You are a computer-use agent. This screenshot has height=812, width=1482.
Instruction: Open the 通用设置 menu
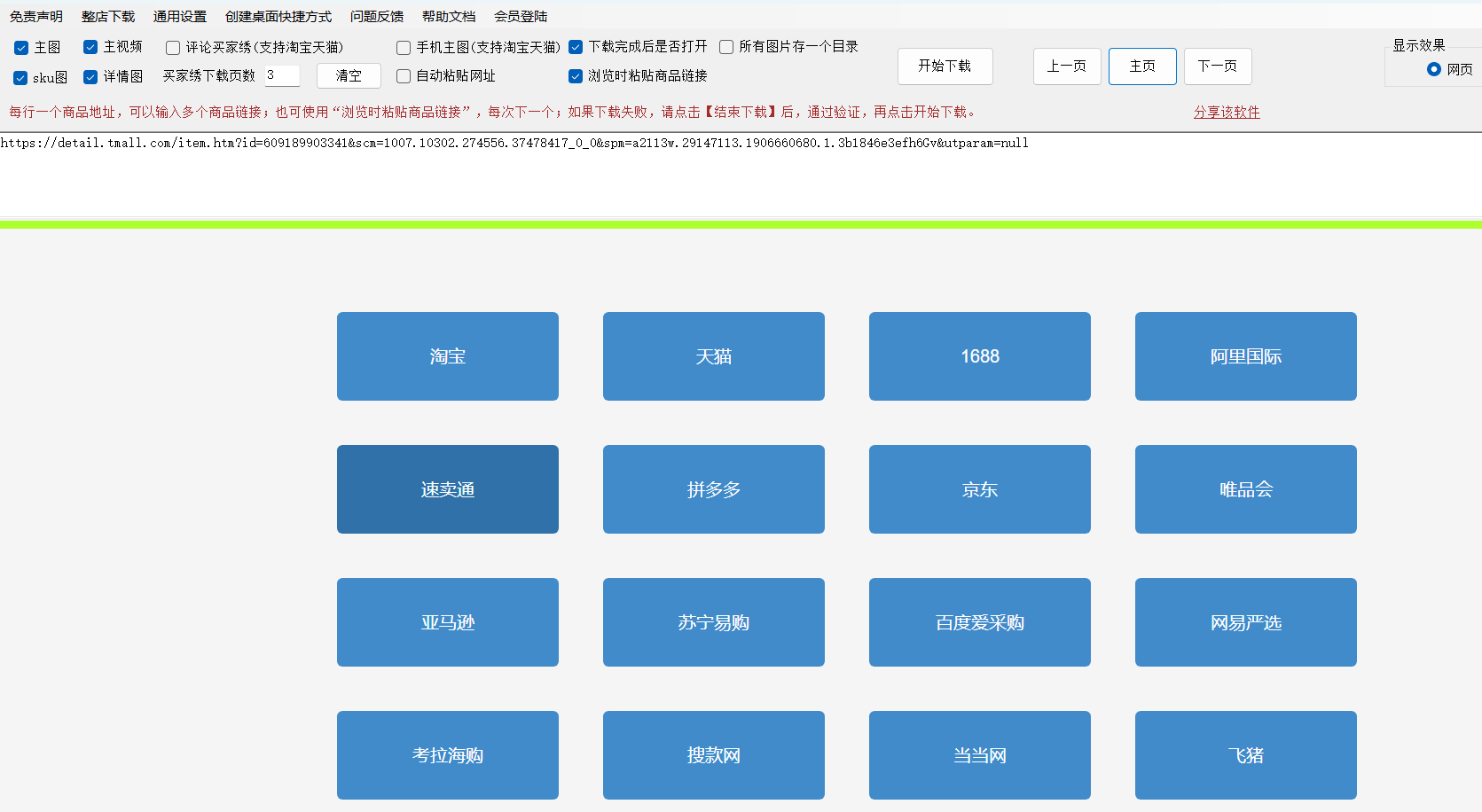(x=180, y=17)
